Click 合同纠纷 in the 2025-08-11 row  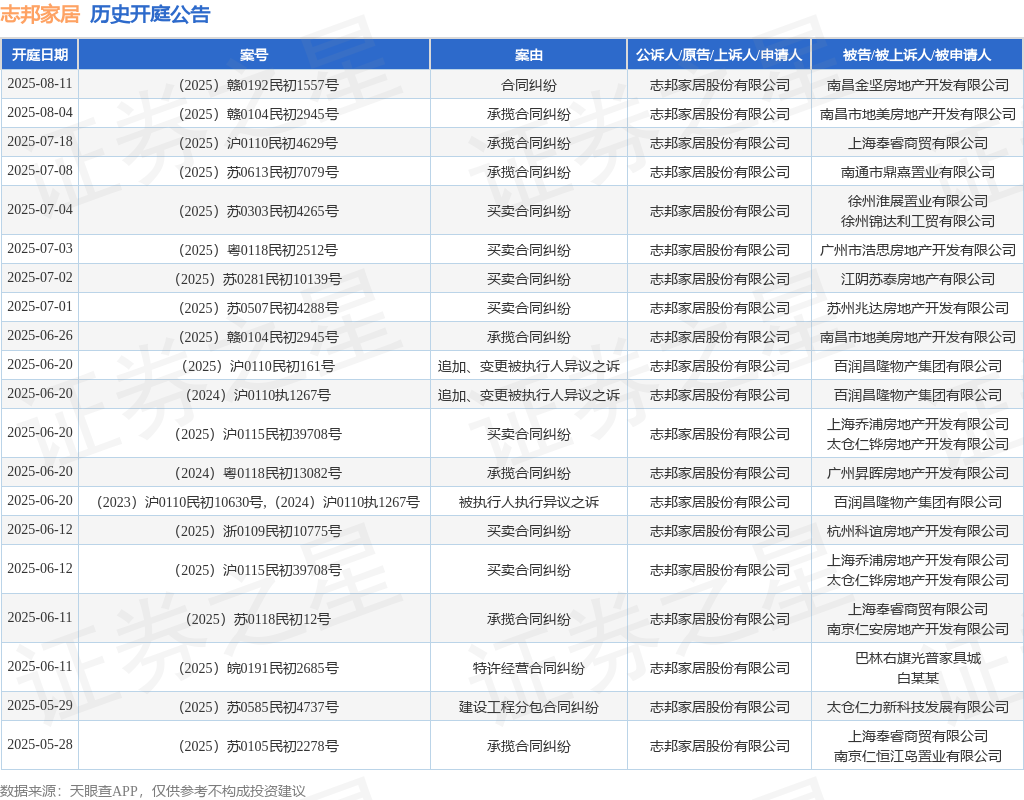click(528, 85)
